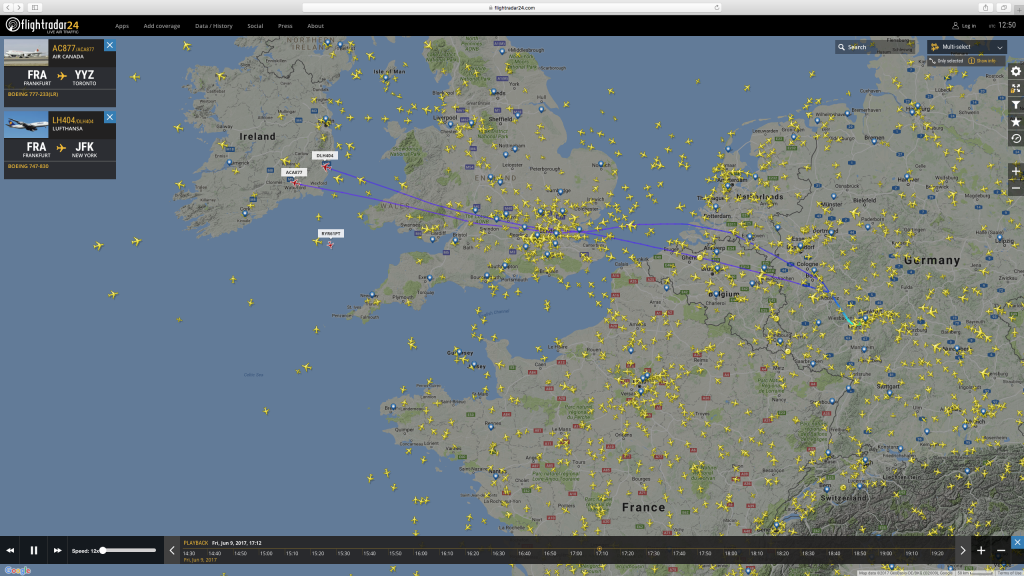Go back in browser history
This screenshot has width=1024, height=576.
click(x=8, y=7)
